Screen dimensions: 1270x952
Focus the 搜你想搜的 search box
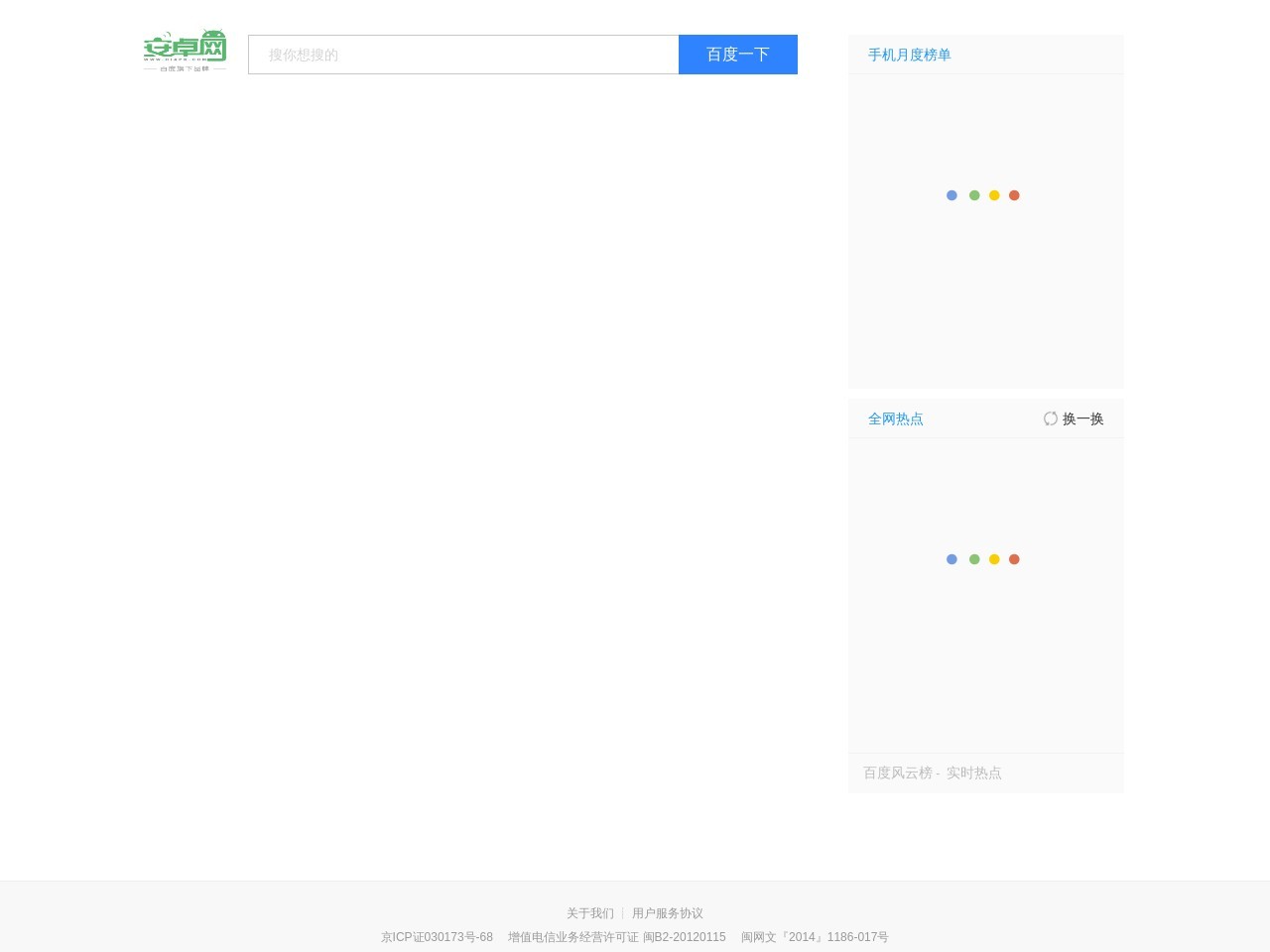coord(463,55)
